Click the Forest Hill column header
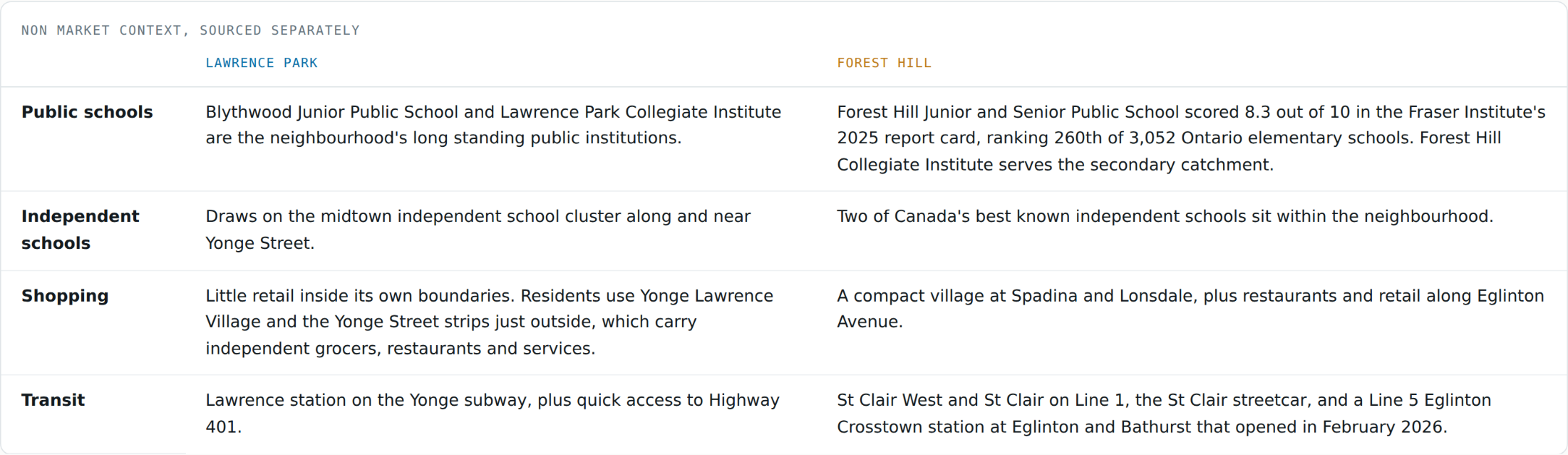The width and height of the screenshot is (1568, 455). coord(884,63)
